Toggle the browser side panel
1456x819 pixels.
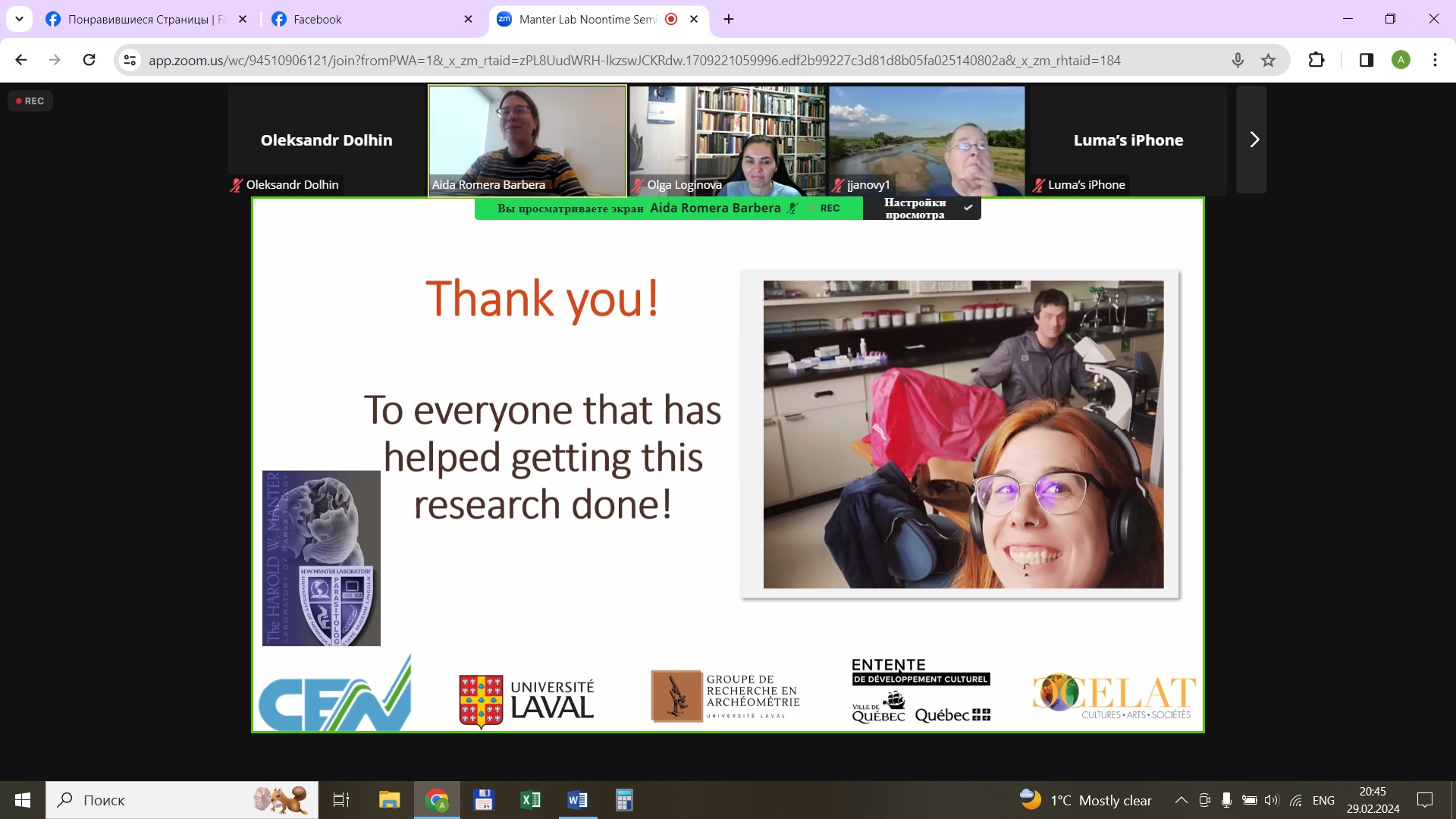pos(1367,60)
